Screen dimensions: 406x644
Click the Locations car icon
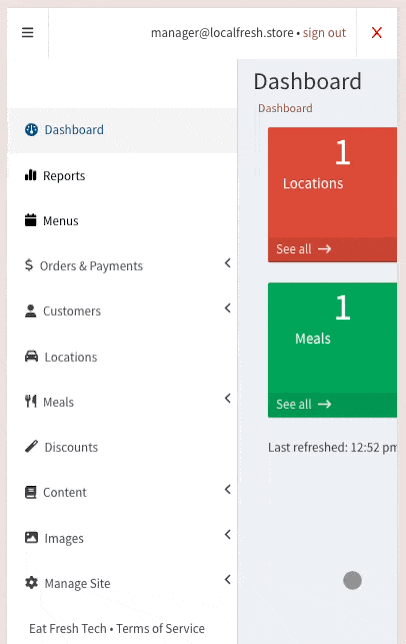point(31,356)
